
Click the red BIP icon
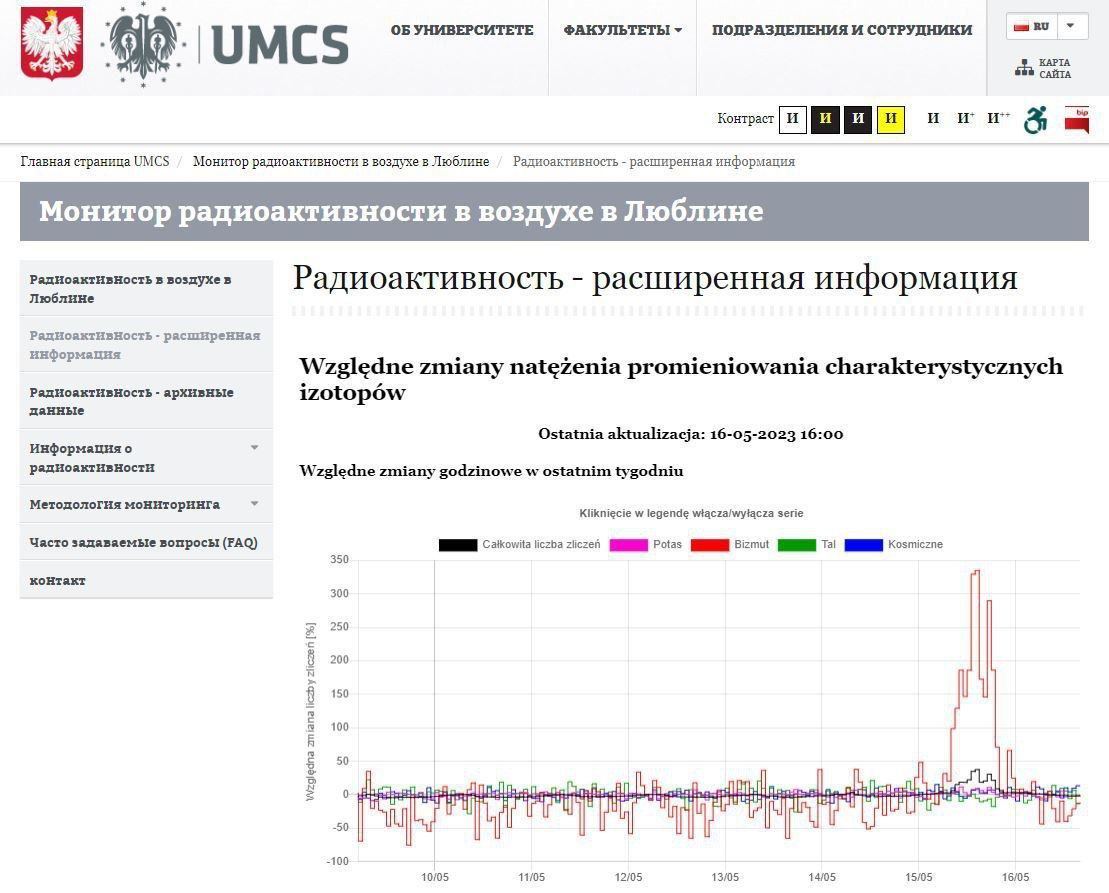(x=1078, y=117)
